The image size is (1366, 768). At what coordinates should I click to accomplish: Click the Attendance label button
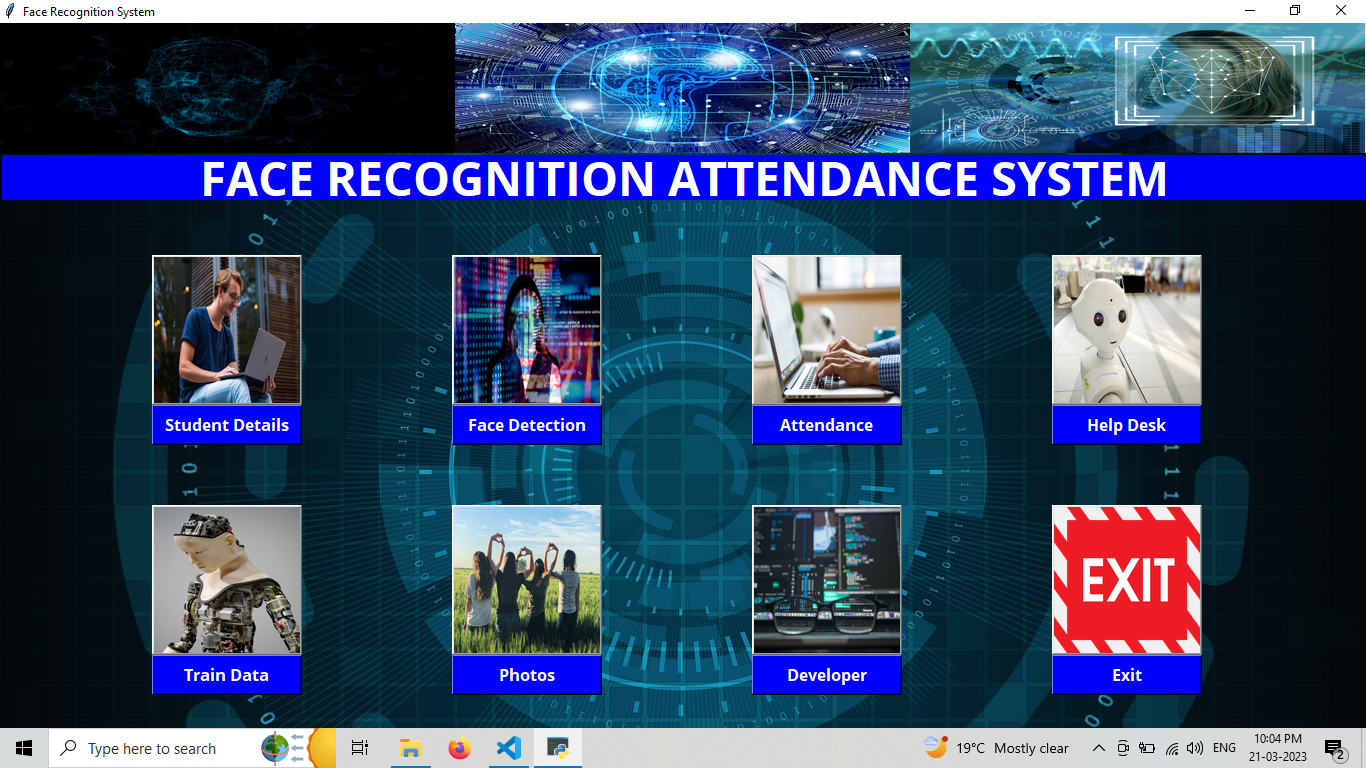pyautogui.click(x=827, y=425)
